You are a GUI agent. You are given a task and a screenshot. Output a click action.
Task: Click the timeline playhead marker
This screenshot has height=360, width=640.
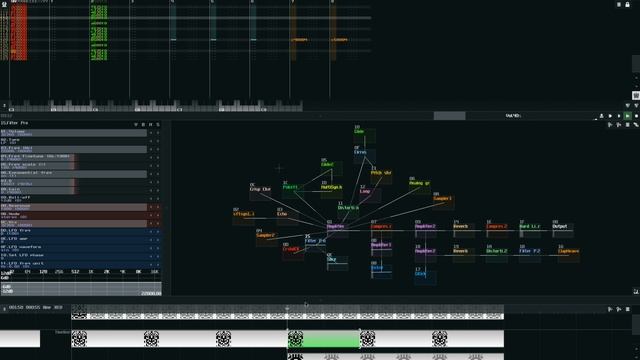point(287,309)
